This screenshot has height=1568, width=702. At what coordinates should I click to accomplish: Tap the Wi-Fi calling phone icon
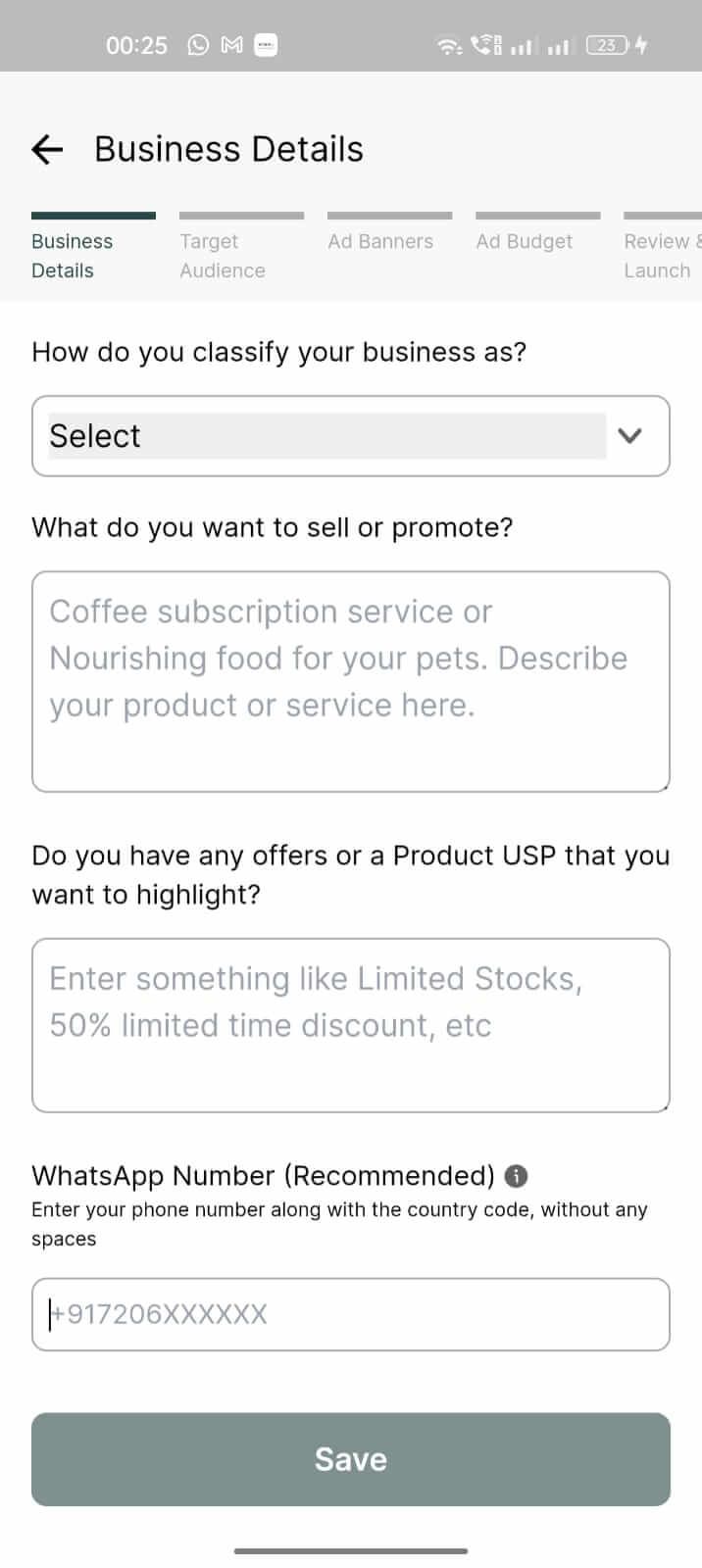(485, 45)
